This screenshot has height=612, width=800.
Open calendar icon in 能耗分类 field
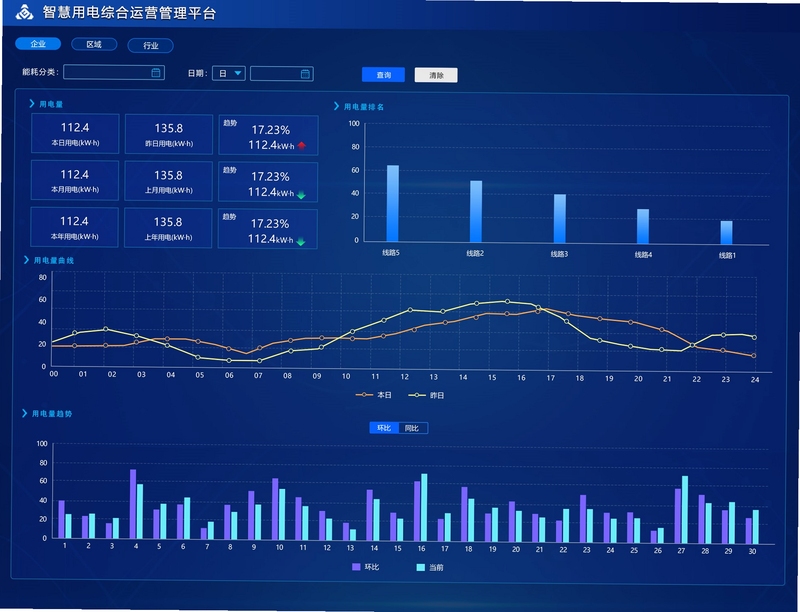[156, 73]
